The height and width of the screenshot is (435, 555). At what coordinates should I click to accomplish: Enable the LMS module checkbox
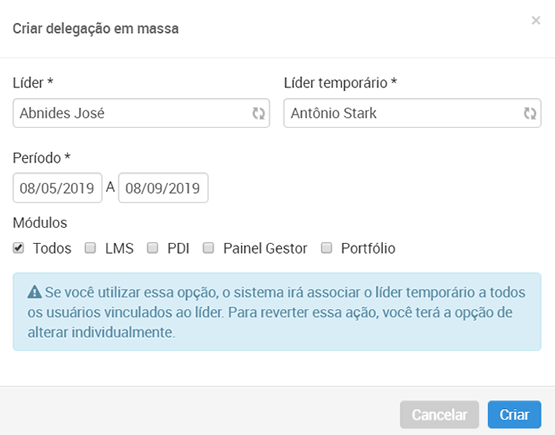coord(90,248)
